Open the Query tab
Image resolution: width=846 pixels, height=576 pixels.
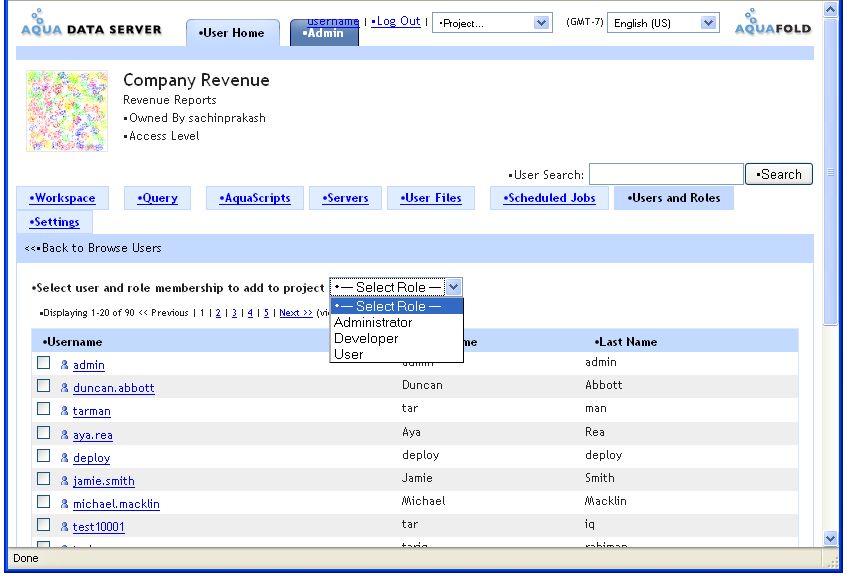158,198
